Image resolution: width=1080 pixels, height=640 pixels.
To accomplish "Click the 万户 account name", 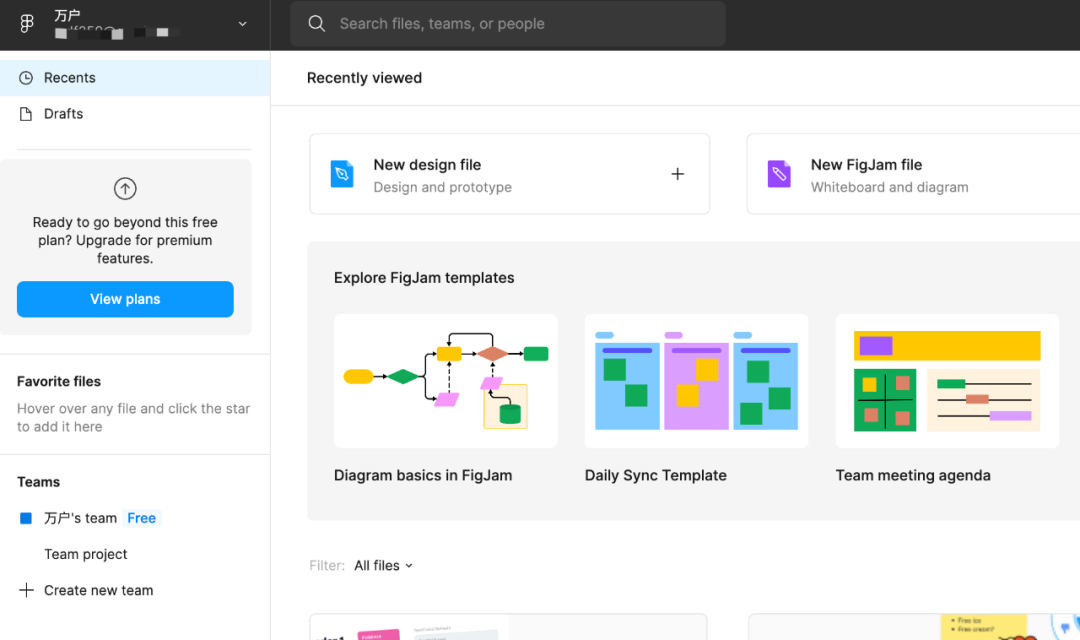I will [x=68, y=15].
